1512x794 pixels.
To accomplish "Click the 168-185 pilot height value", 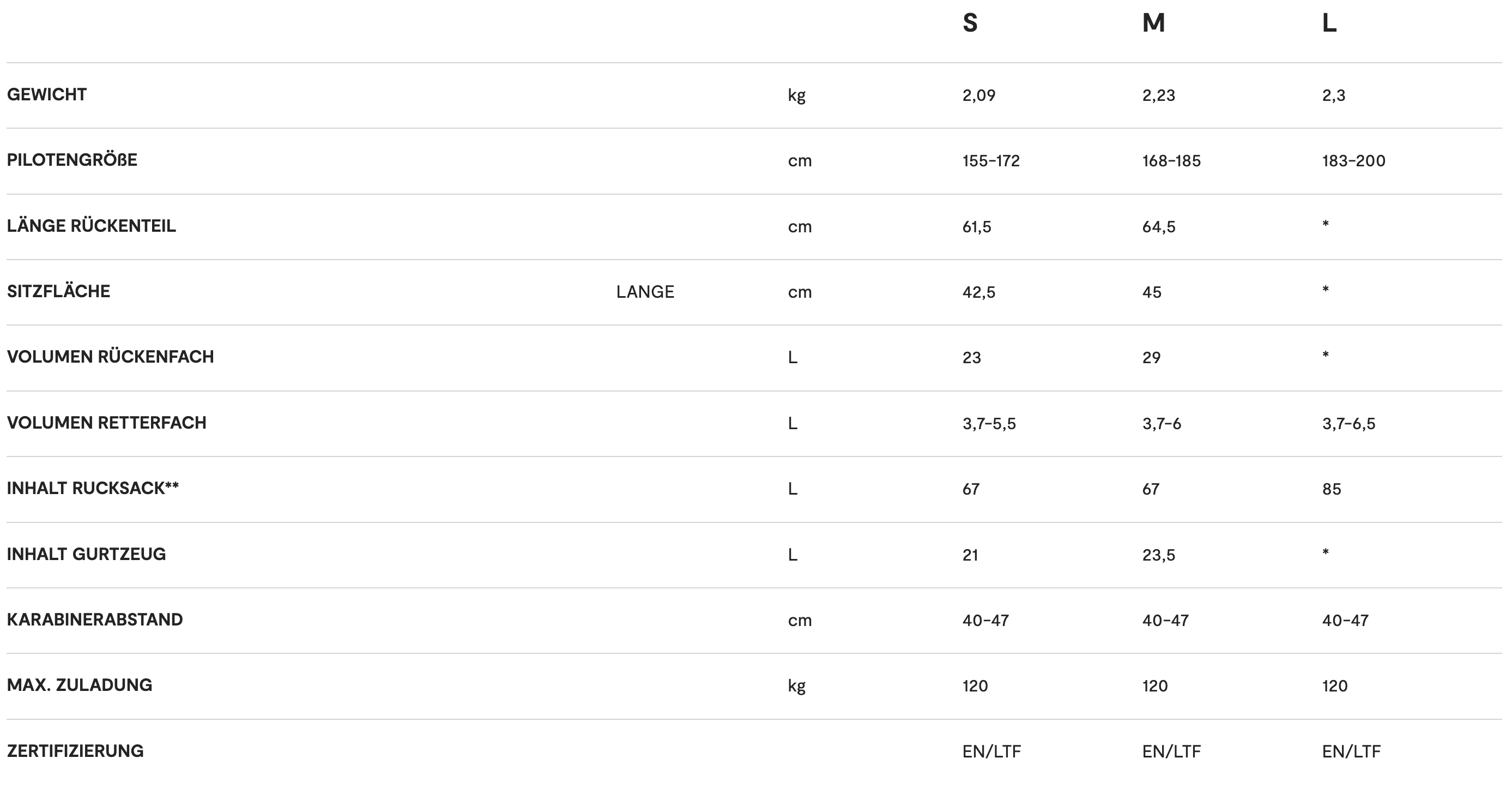I will (1171, 161).
